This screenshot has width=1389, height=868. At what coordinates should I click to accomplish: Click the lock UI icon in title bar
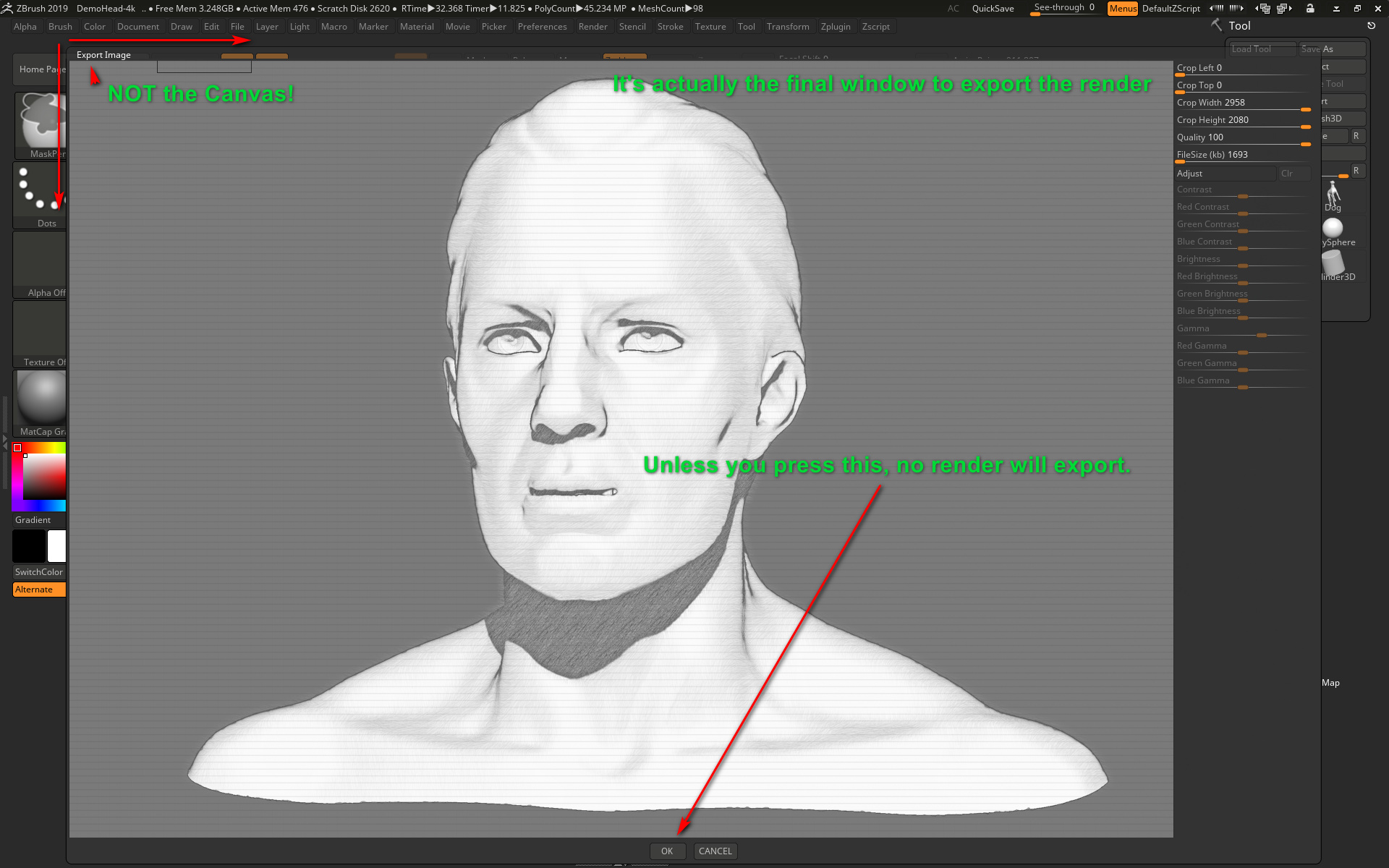[1310, 9]
